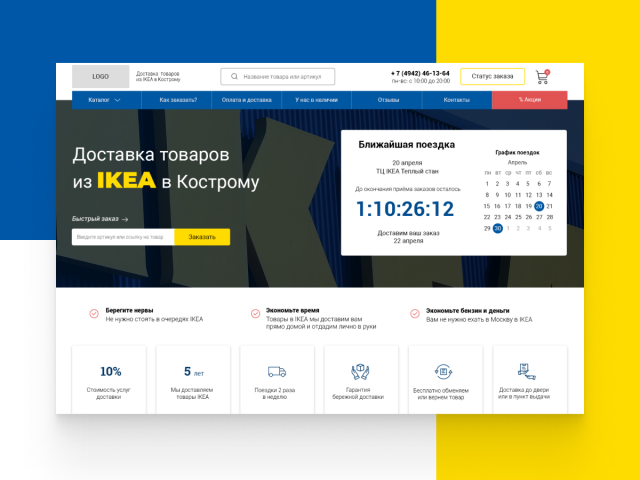Open the shopping cart icon

(x=542, y=77)
